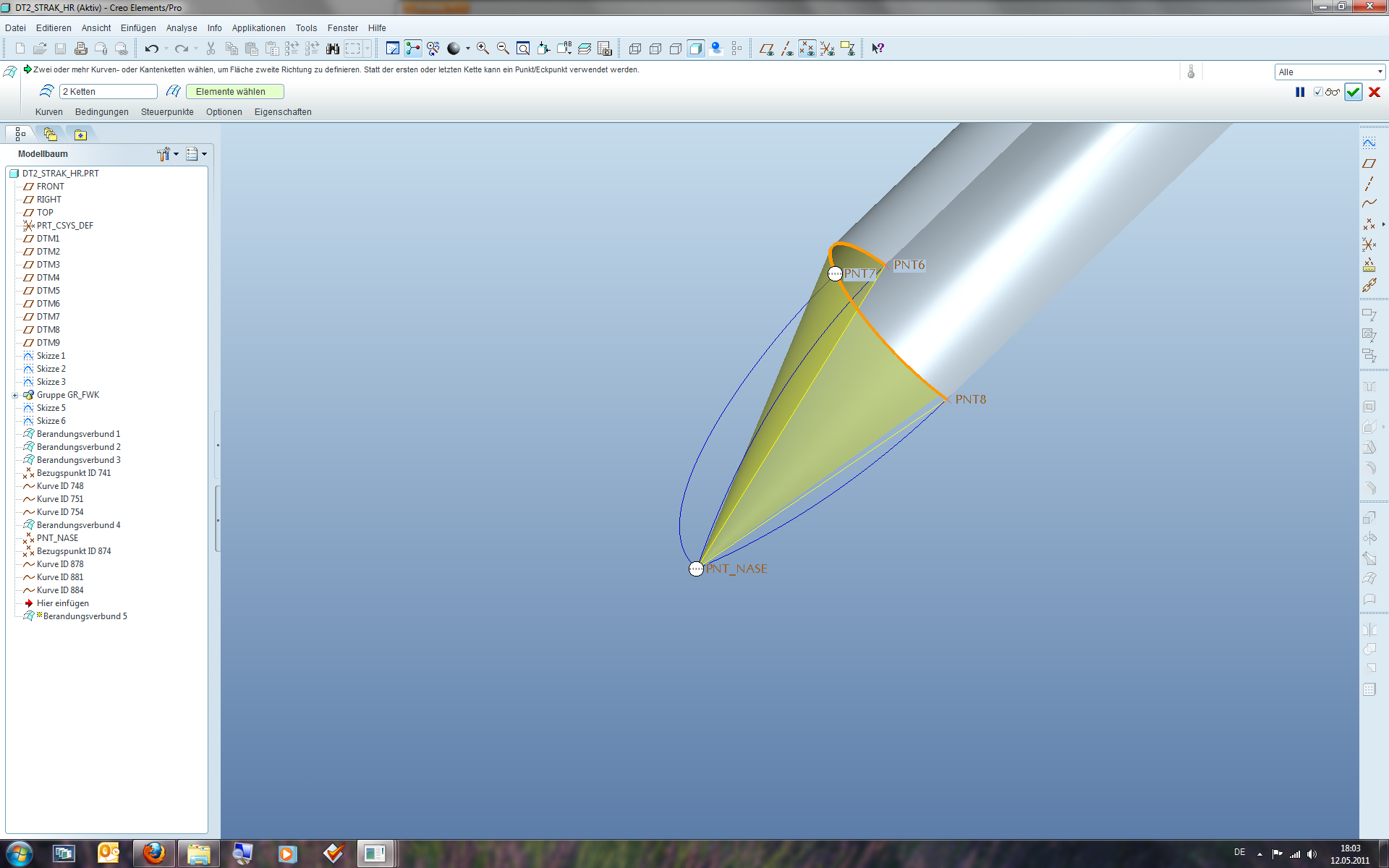
Task: Toggle coordinate systems display
Action: click(x=828, y=48)
